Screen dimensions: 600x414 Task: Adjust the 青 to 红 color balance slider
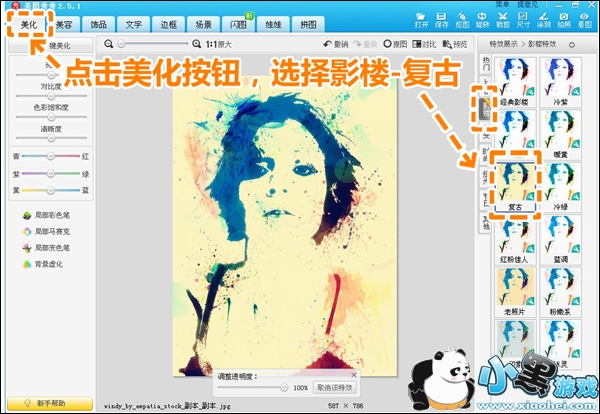[51, 156]
